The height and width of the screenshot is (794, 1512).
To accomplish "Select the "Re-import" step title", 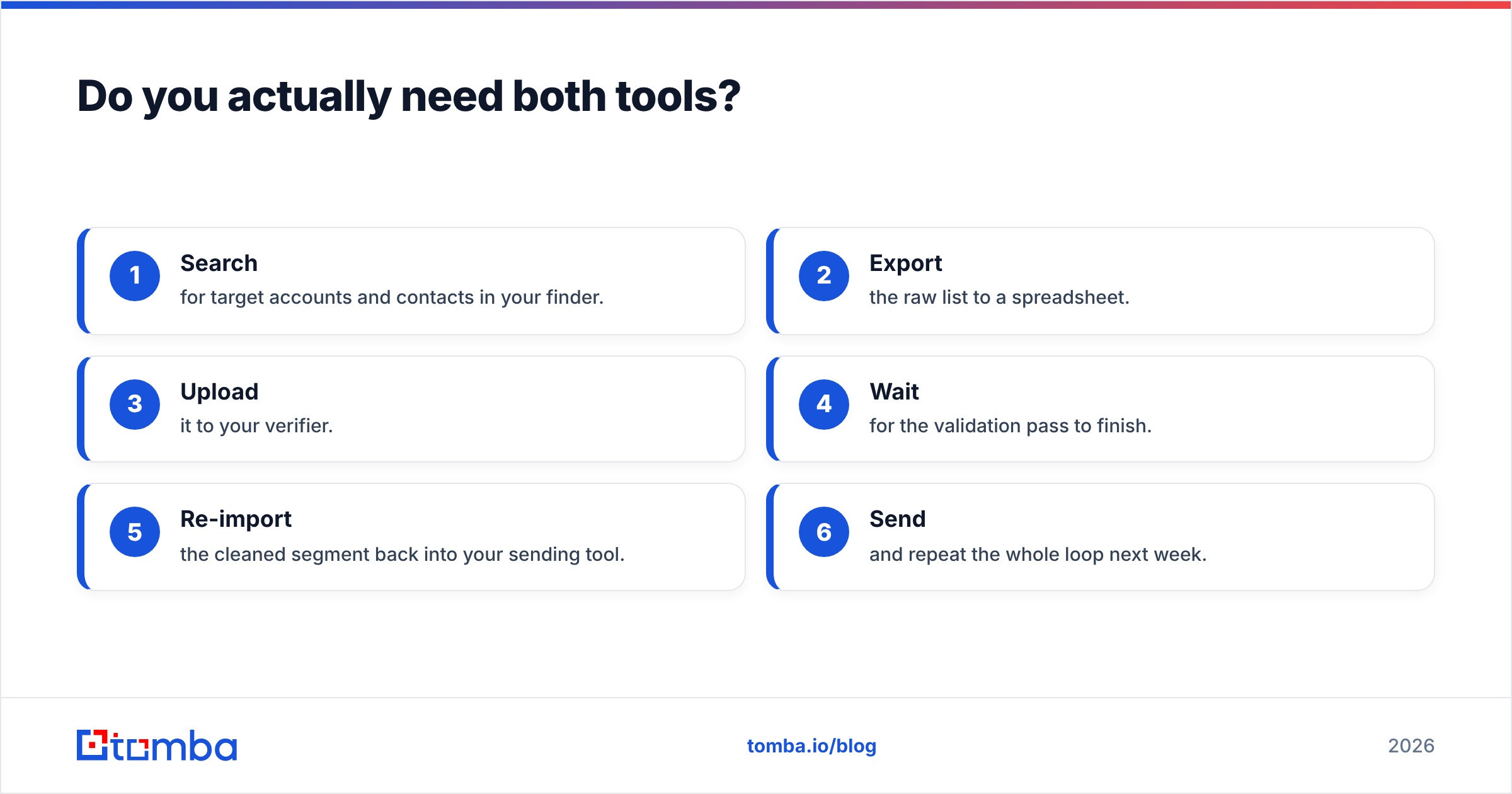I will point(236,519).
